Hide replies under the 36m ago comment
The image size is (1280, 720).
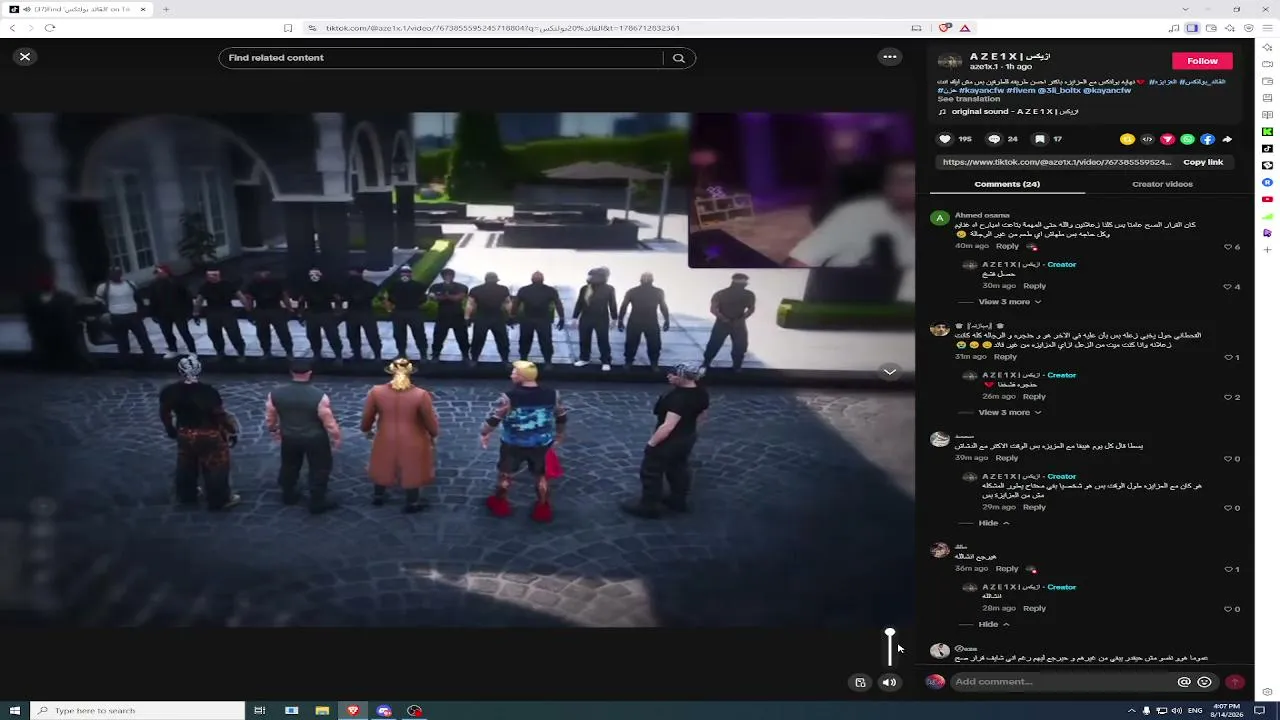click(994, 624)
